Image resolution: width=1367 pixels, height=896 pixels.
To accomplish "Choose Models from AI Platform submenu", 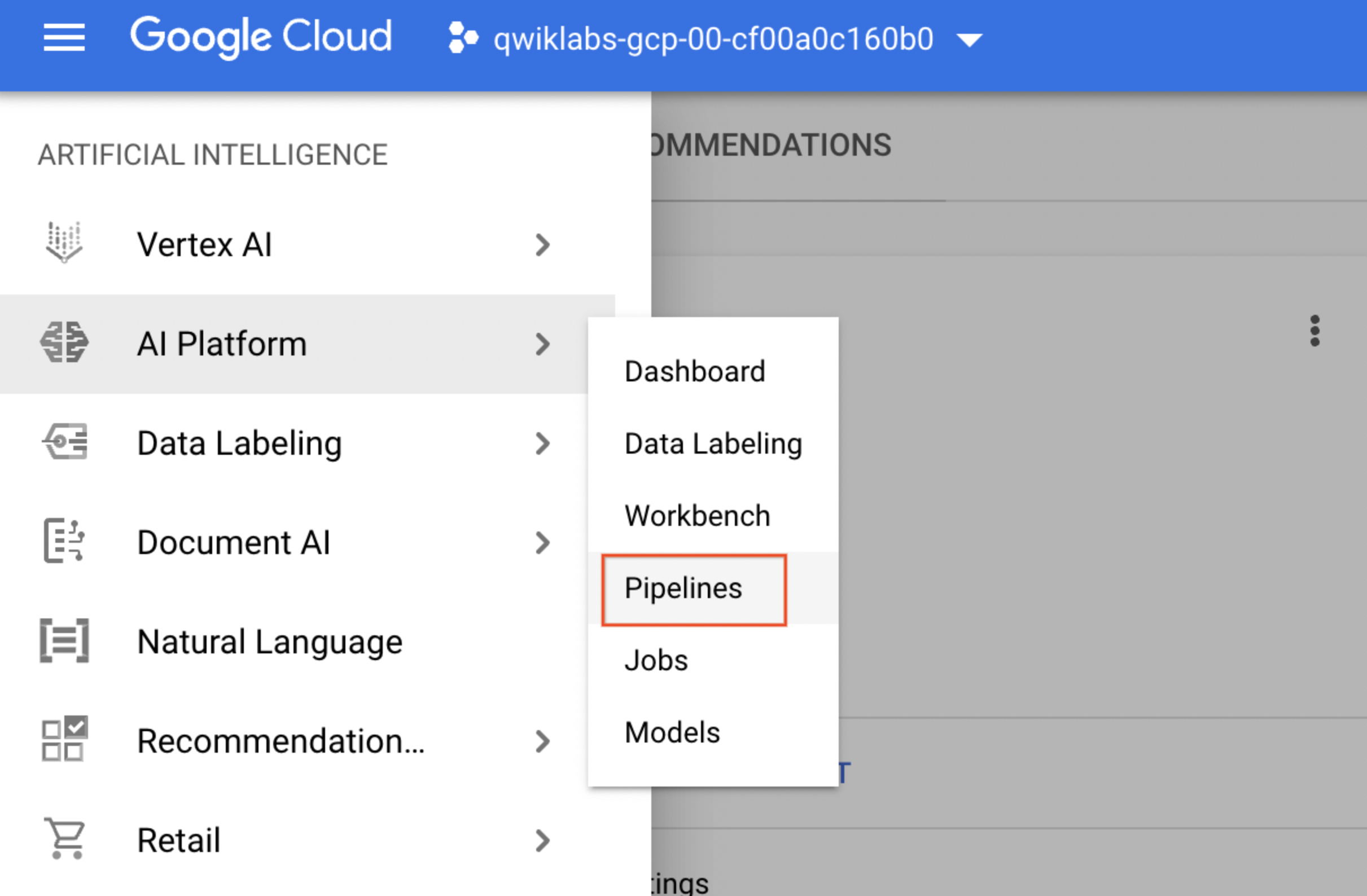I will coord(713,733).
